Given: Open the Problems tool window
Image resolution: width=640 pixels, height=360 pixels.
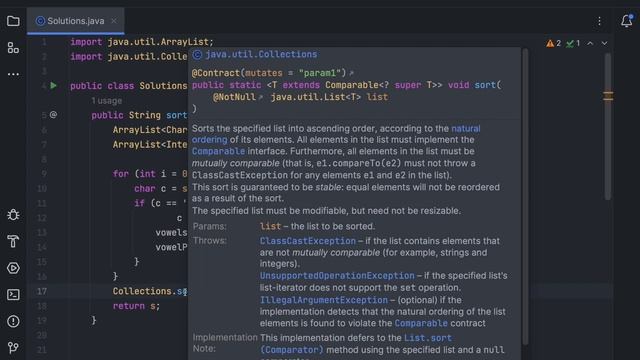Looking at the screenshot, I should point(13,321).
